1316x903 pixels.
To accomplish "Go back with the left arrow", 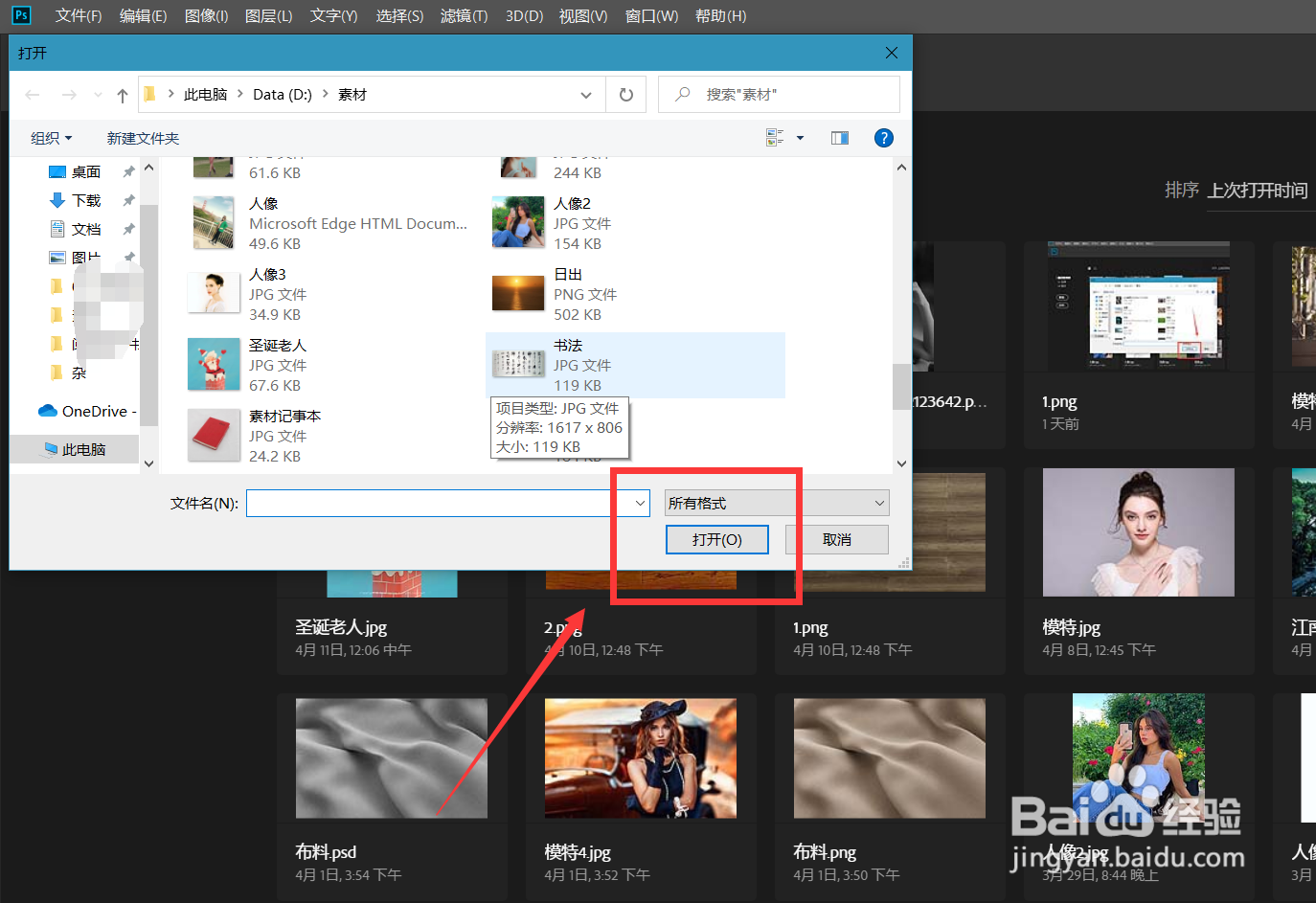I will tap(33, 95).
